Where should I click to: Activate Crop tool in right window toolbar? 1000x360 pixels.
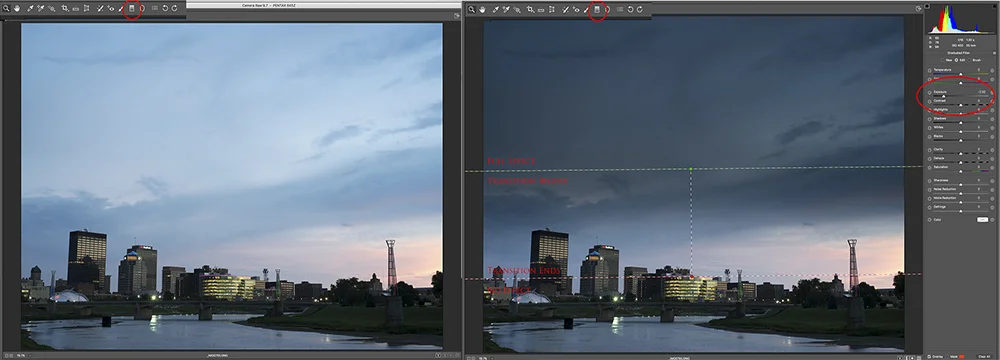[x=530, y=10]
